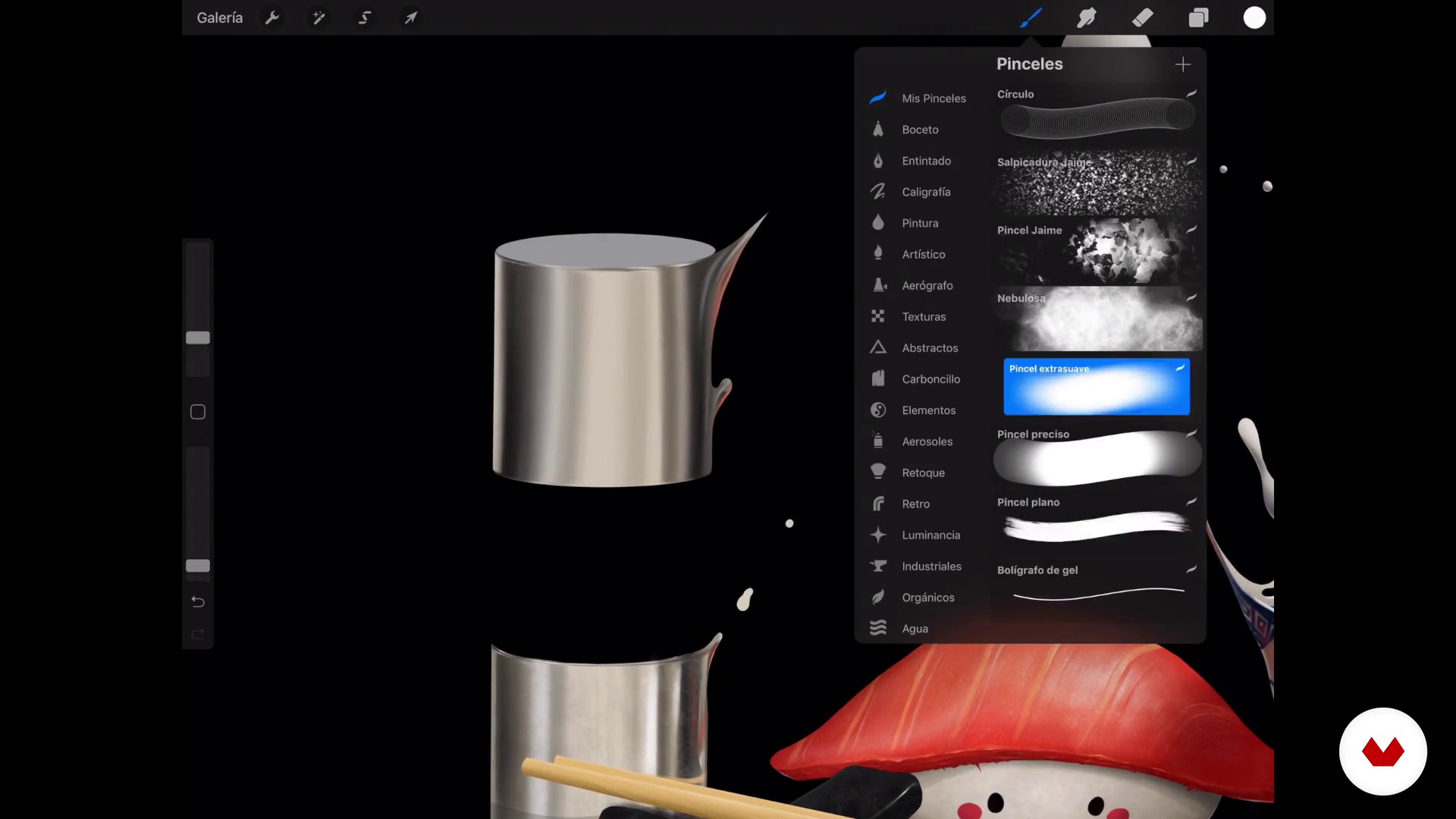
Task: Click the Retoque set icon
Action: tap(878, 472)
